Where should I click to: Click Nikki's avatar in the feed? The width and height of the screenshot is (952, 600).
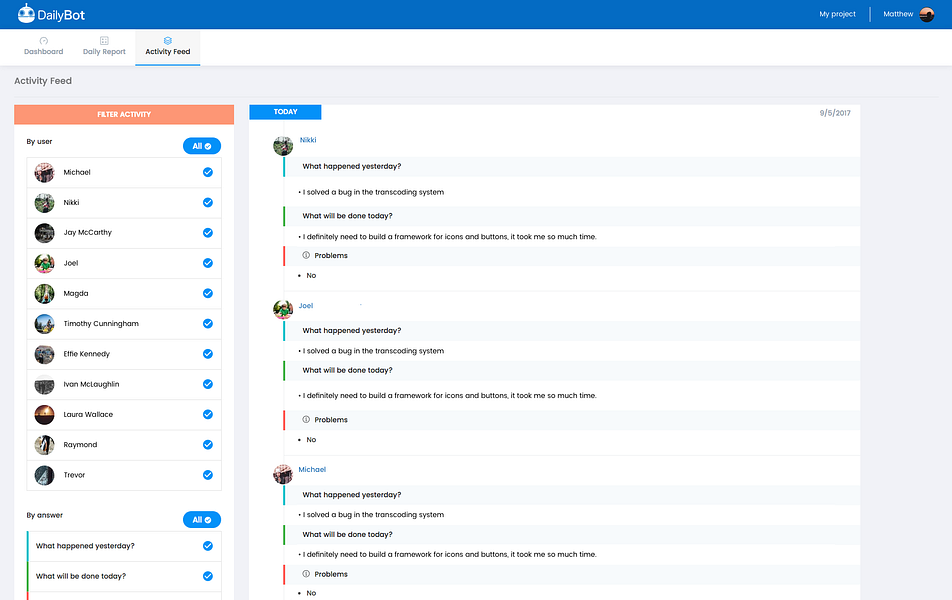click(283, 145)
